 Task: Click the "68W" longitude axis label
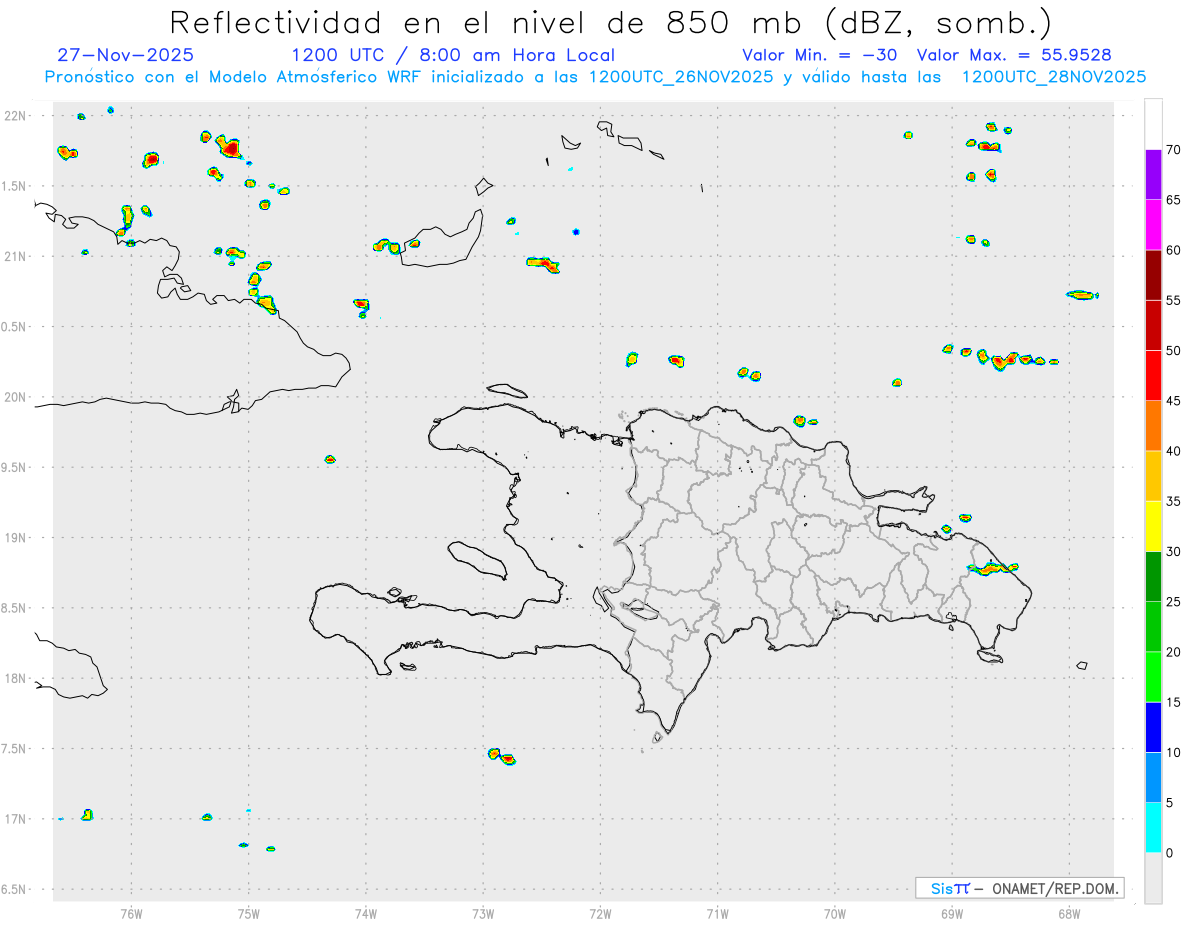coord(1069,912)
